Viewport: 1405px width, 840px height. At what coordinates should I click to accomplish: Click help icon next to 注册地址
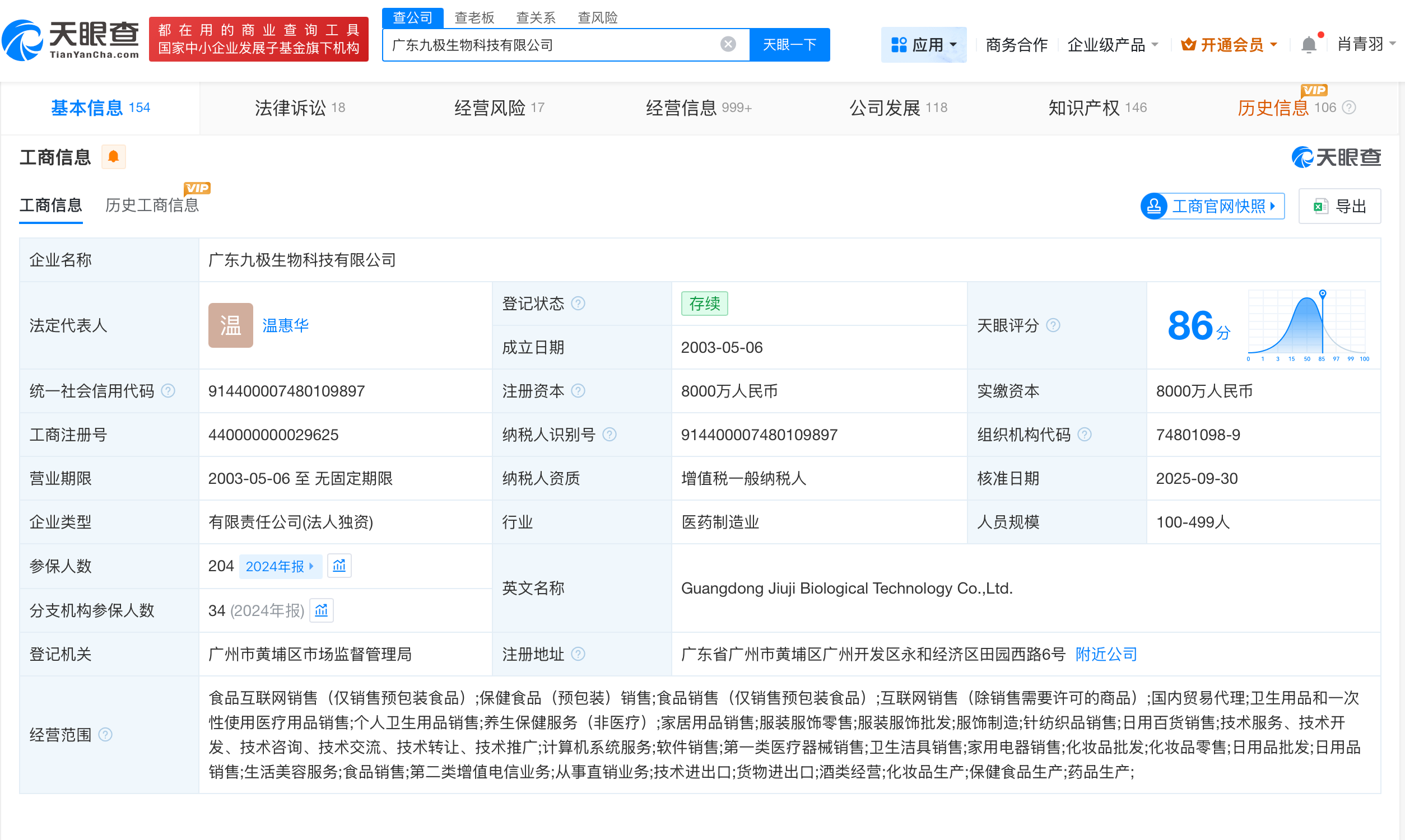578,654
